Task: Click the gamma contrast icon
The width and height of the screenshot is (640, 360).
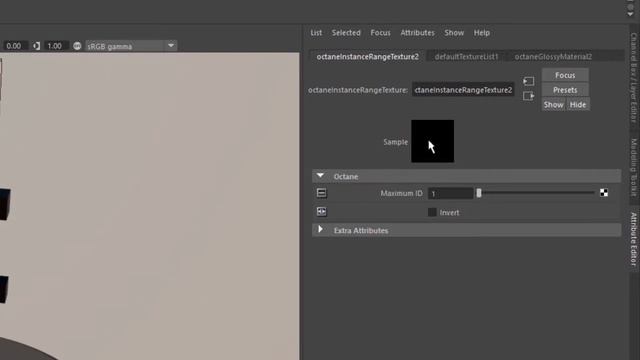Action: click(36, 46)
